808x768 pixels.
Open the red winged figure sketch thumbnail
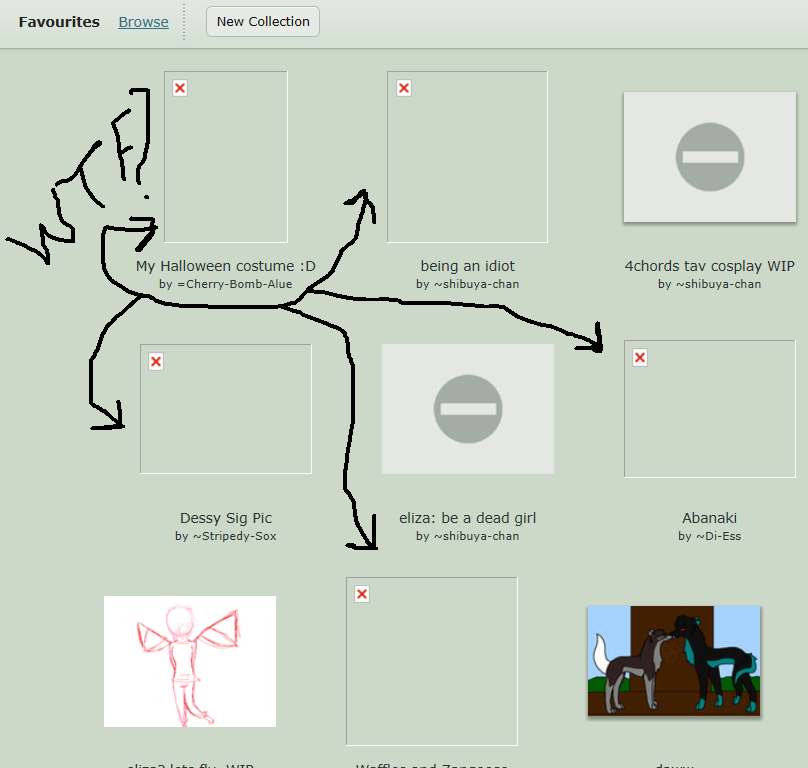pyautogui.click(x=190, y=661)
